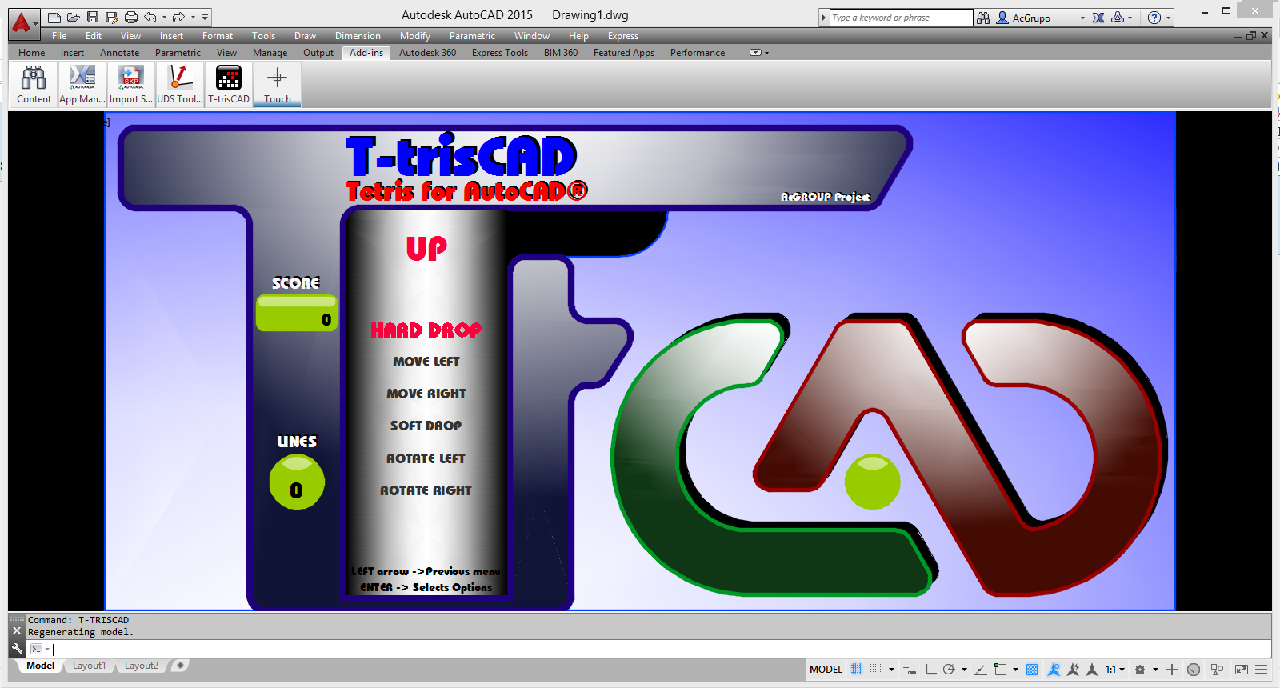Open the Undo history dropdown arrow
The height and width of the screenshot is (688, 1281).
[x=164, y=17]
